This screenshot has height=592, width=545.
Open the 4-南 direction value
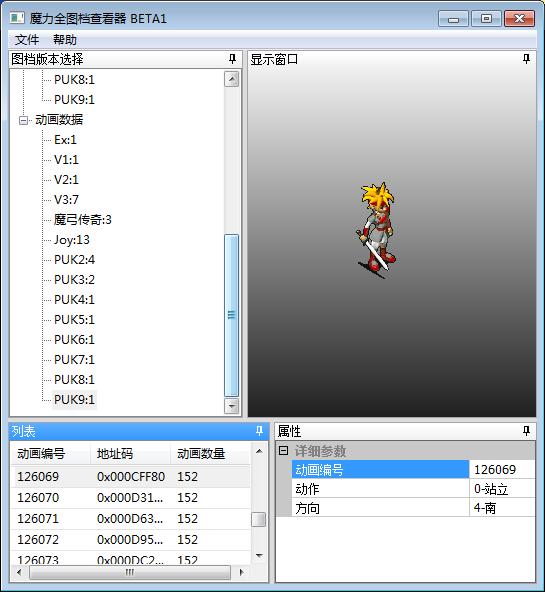pos(502,508)
